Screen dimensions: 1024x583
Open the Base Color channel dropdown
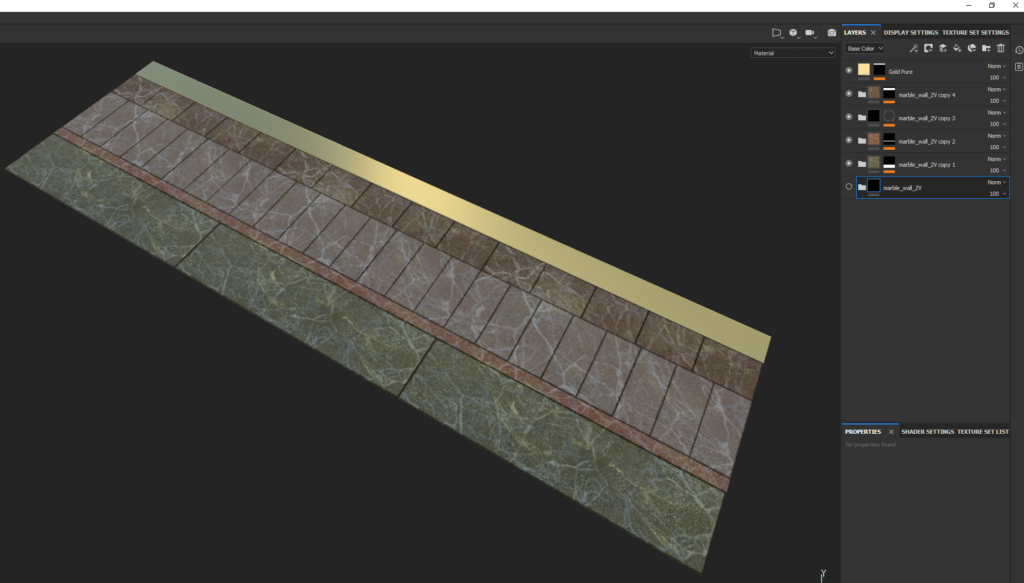pos(863,48)
